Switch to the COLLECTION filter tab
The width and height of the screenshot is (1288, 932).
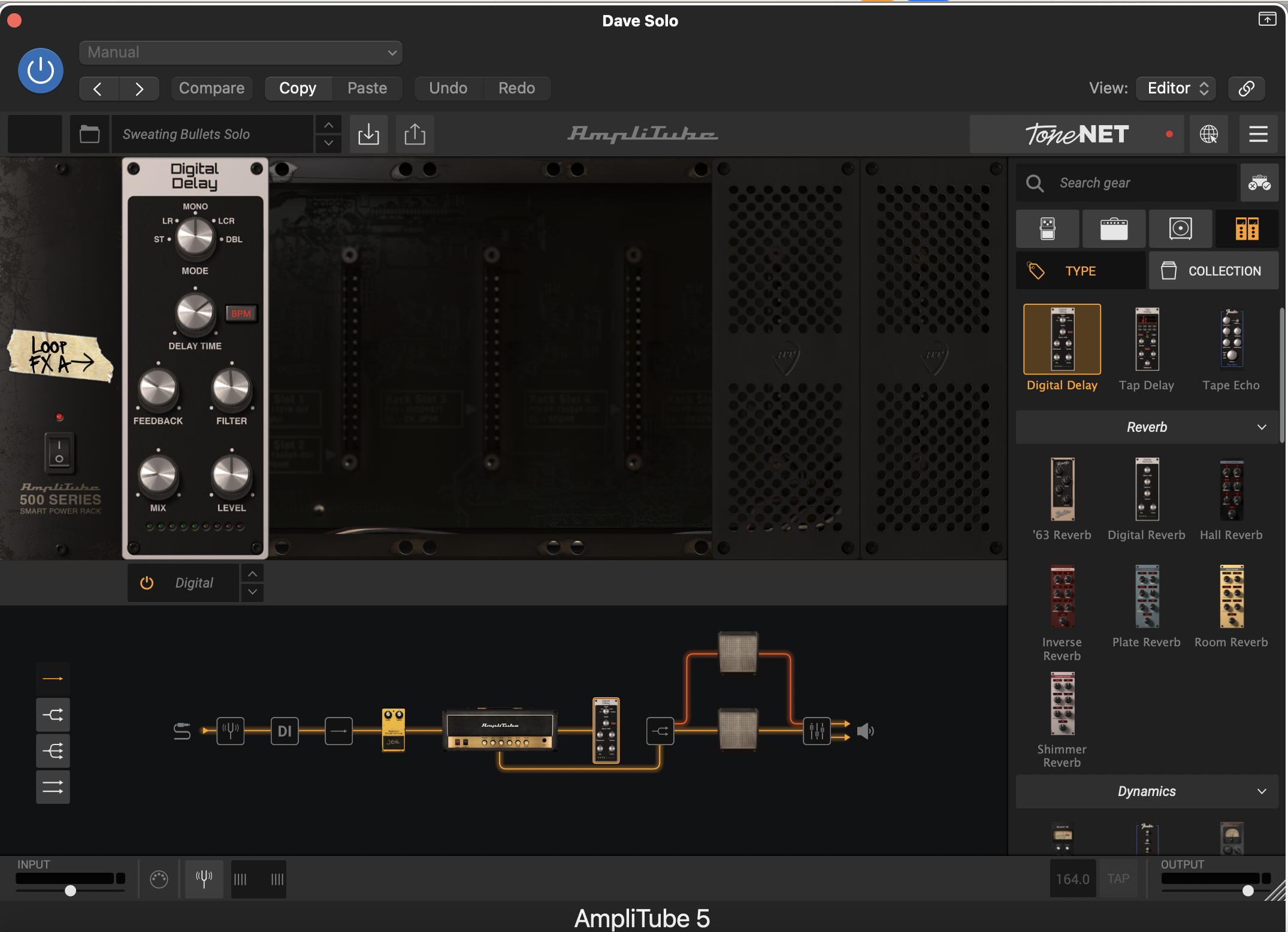[x=1214, y=271]
